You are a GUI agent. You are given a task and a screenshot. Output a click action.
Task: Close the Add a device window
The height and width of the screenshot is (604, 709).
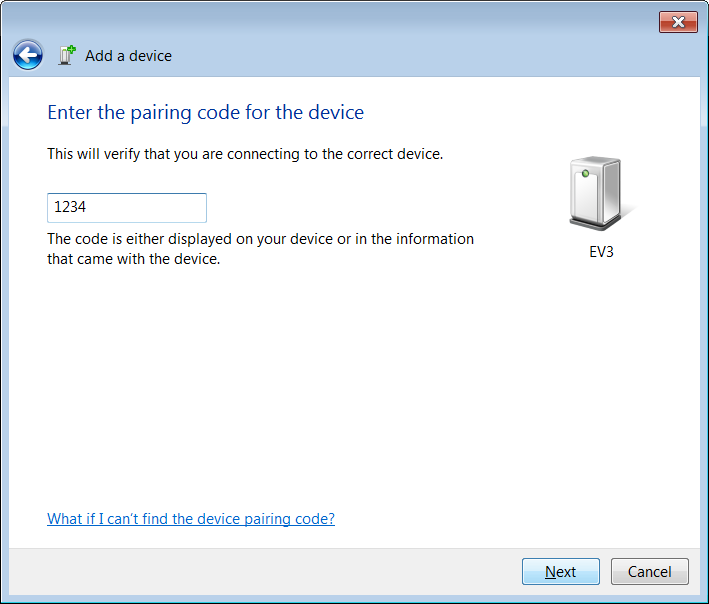[x=678, y=22]
